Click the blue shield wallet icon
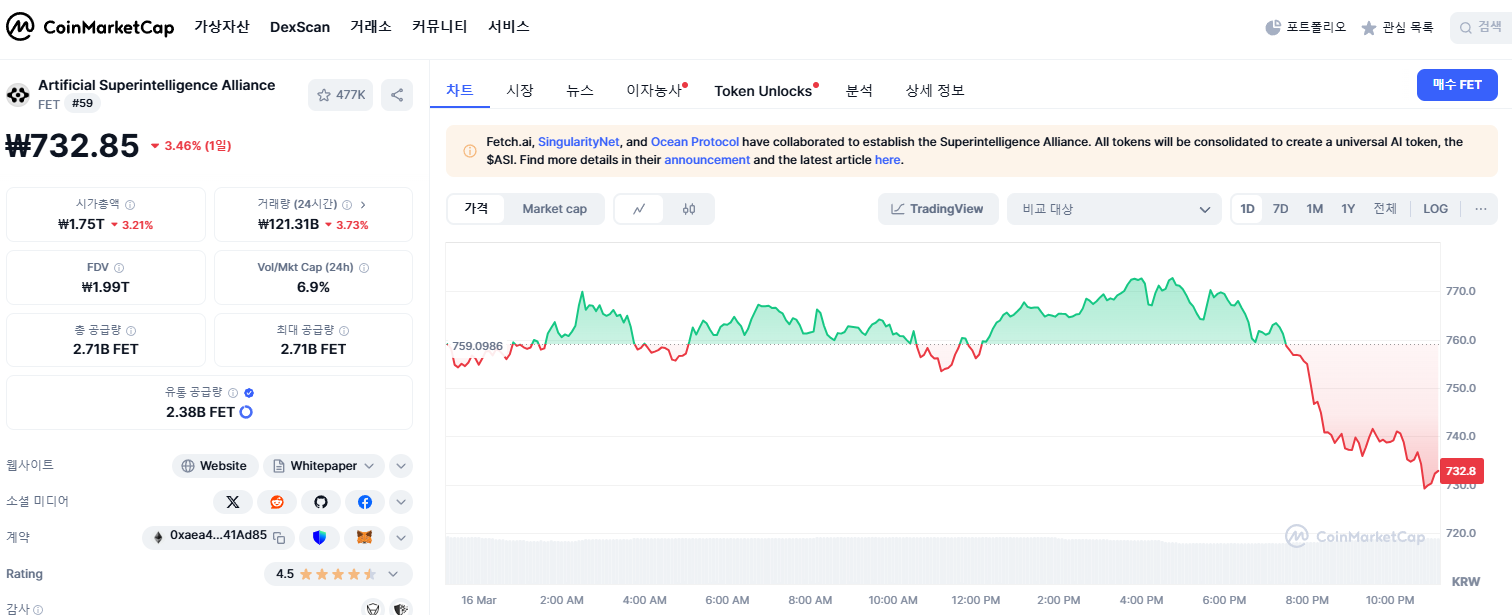Image resolution: width=1512 pixels, height=615 pixels. point(320,538)
